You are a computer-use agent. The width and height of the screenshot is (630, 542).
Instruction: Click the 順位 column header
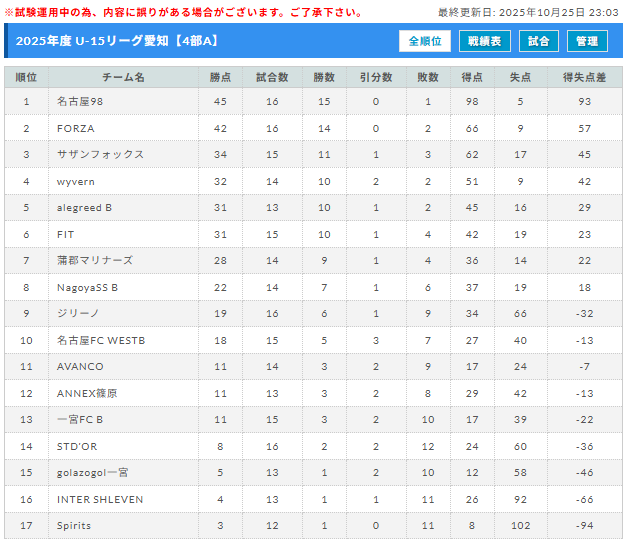coord(27,77)
